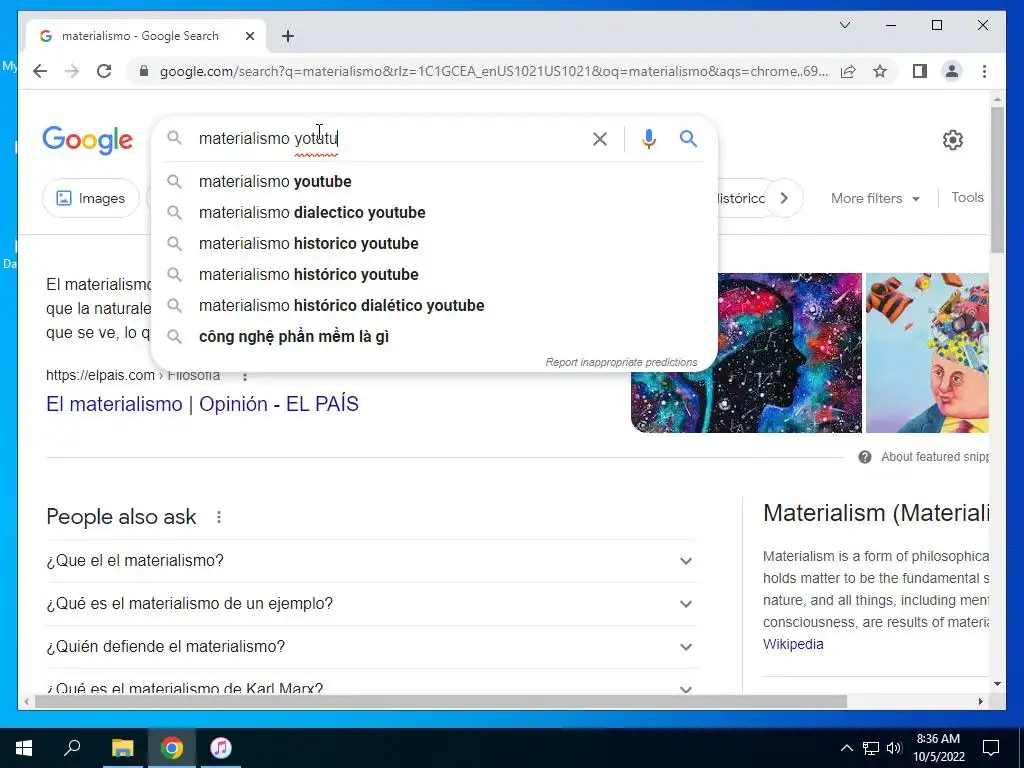The image size is (1024, 768).
Task: Open File Explorer from taskbar
Action: [122, 748]
